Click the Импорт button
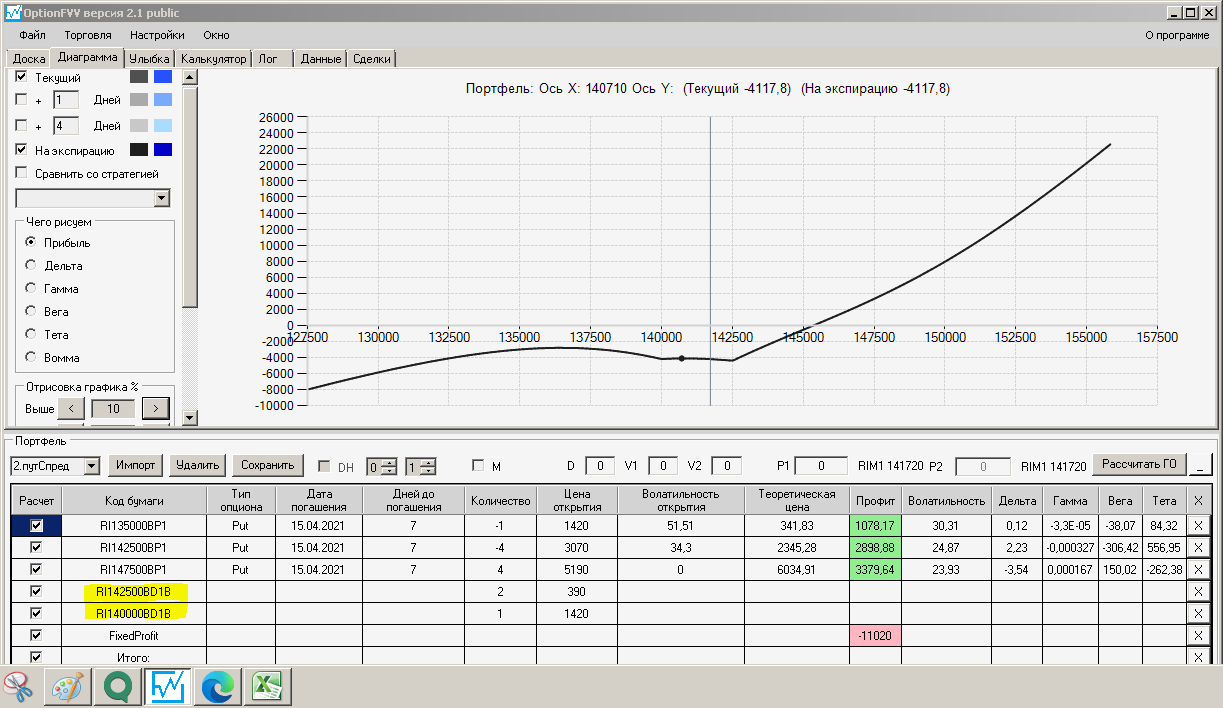 135,465
